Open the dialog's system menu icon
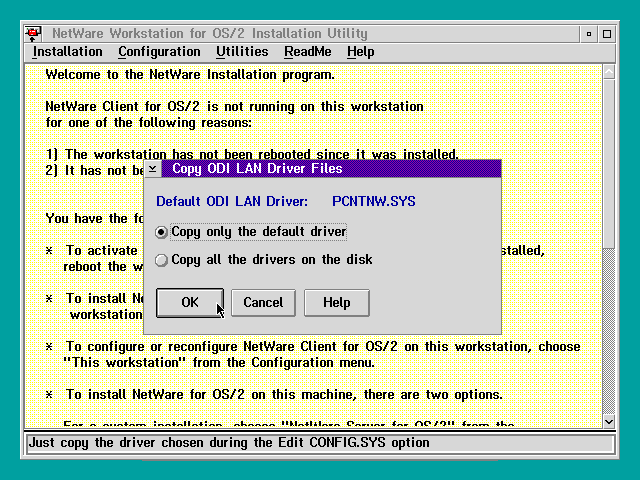Viewport: 640px width, 480px height. coord(153,169)
